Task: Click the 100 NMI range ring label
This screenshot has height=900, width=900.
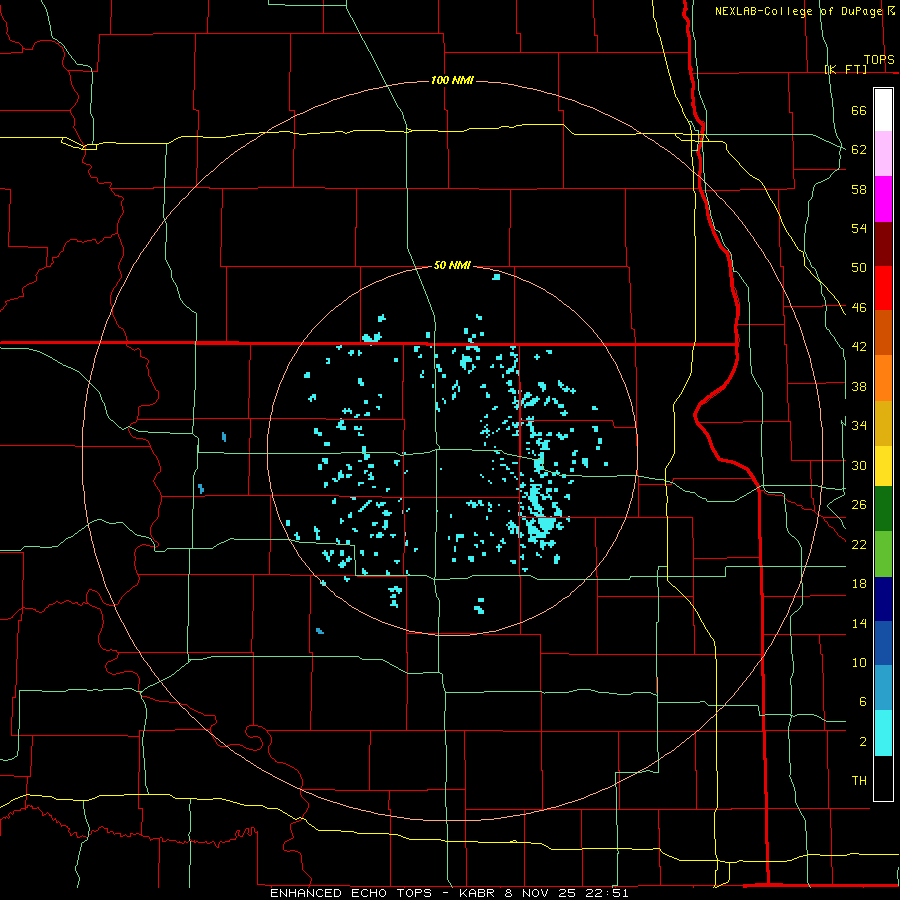Action: [x=452, y=80]
